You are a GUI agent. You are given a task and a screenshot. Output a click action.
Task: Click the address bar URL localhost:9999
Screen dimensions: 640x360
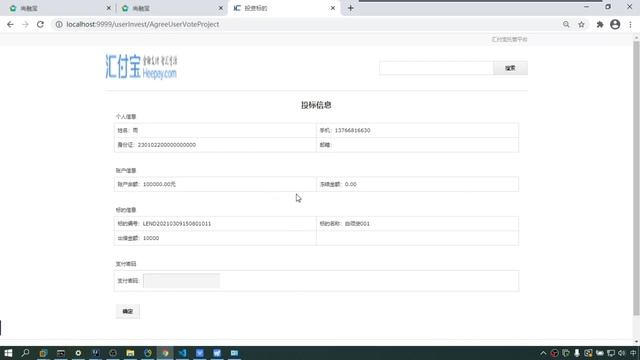click(x=143, y=24)
